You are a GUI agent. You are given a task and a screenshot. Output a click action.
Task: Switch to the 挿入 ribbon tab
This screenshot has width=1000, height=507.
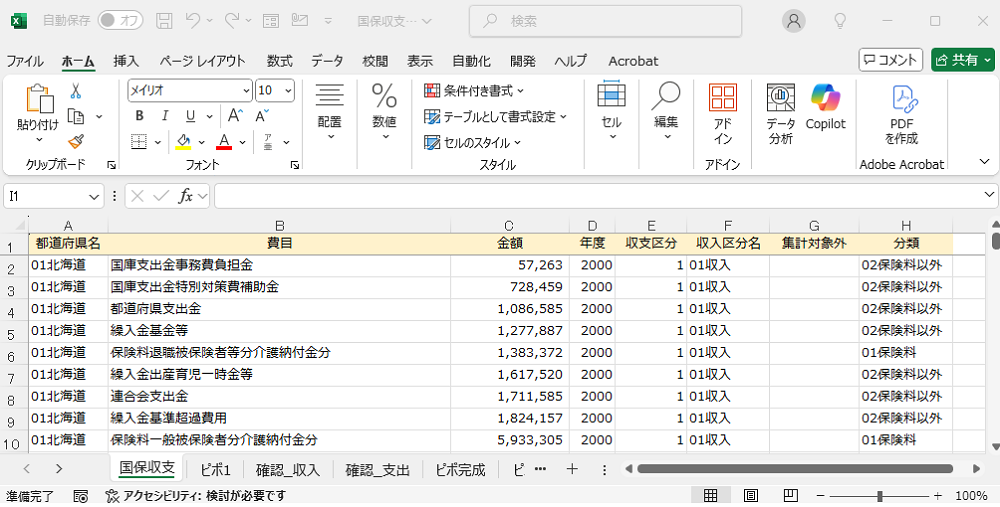[126, 61]
